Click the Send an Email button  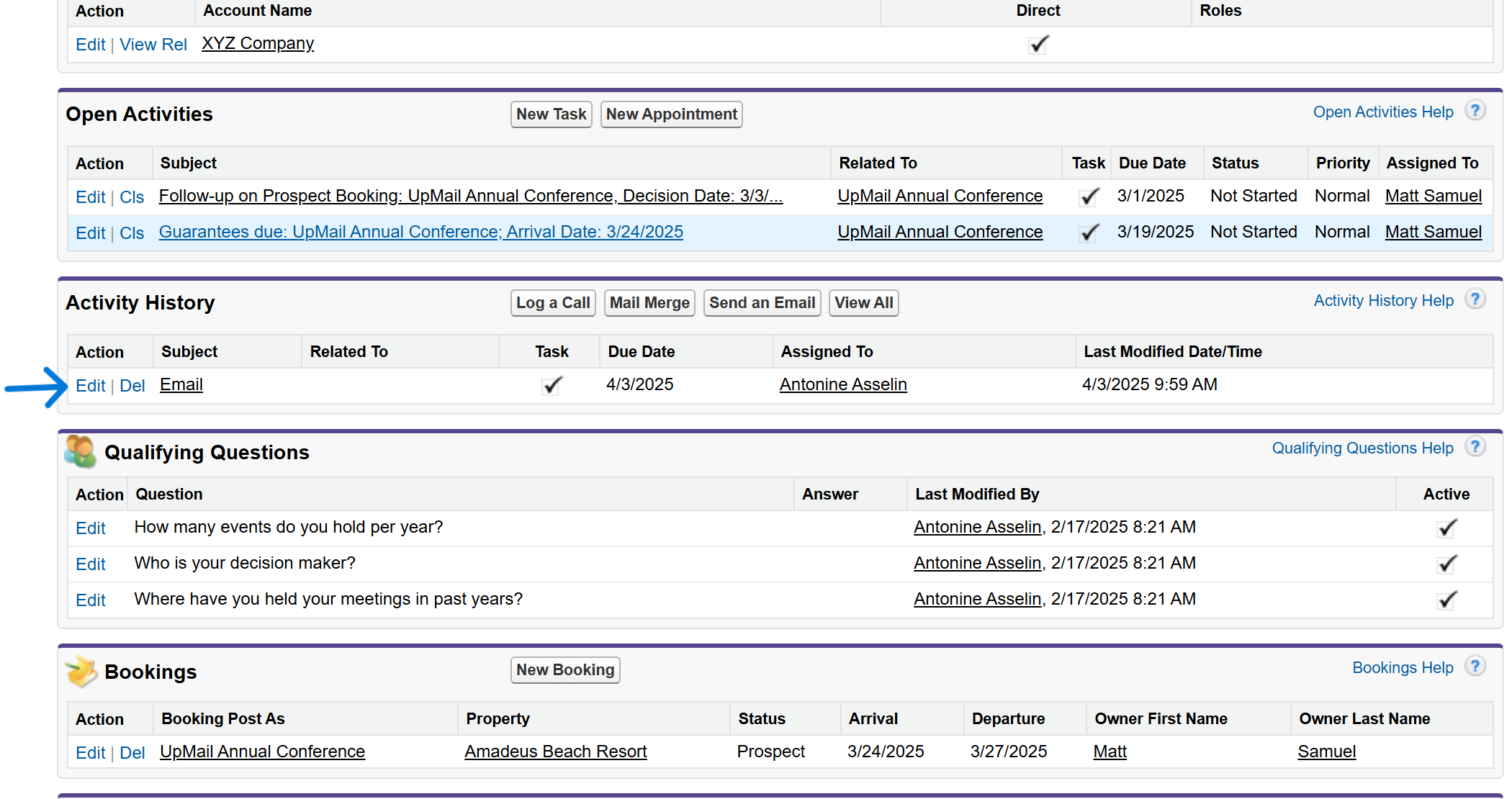(762, 303)
